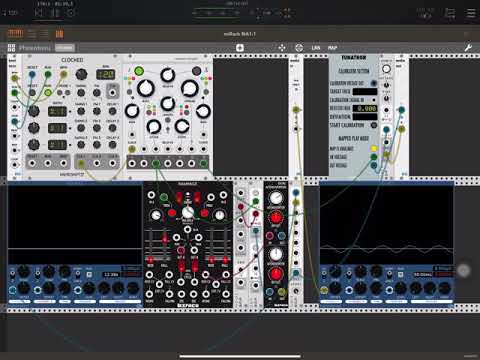480x360 pixels.
Task: Rewind transport to start
Action: coord(39,13)
